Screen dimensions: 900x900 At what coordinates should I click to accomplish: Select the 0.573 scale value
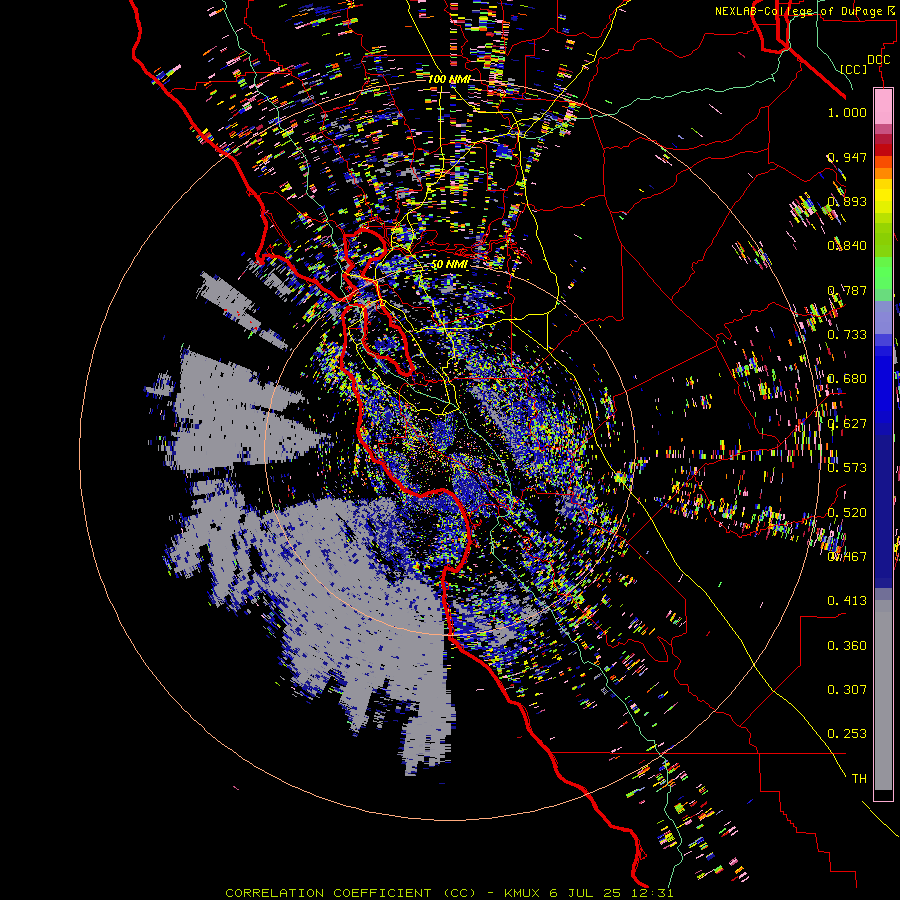847,468
